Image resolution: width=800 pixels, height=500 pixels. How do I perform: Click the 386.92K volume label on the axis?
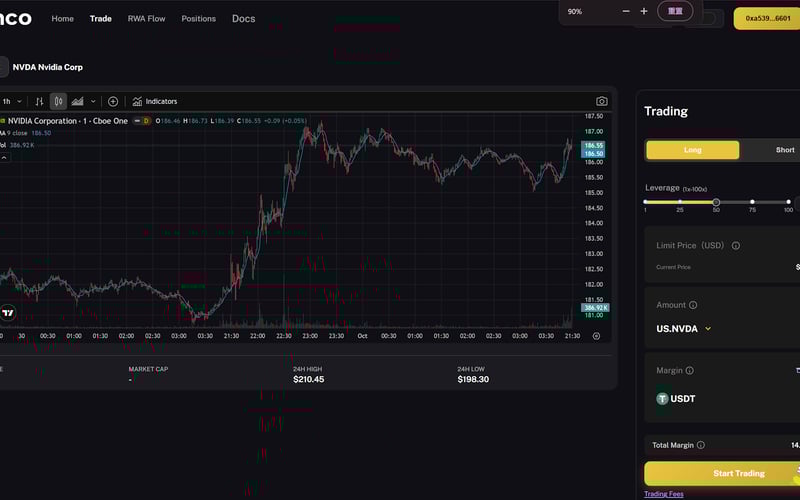click(x=595, y=308)
